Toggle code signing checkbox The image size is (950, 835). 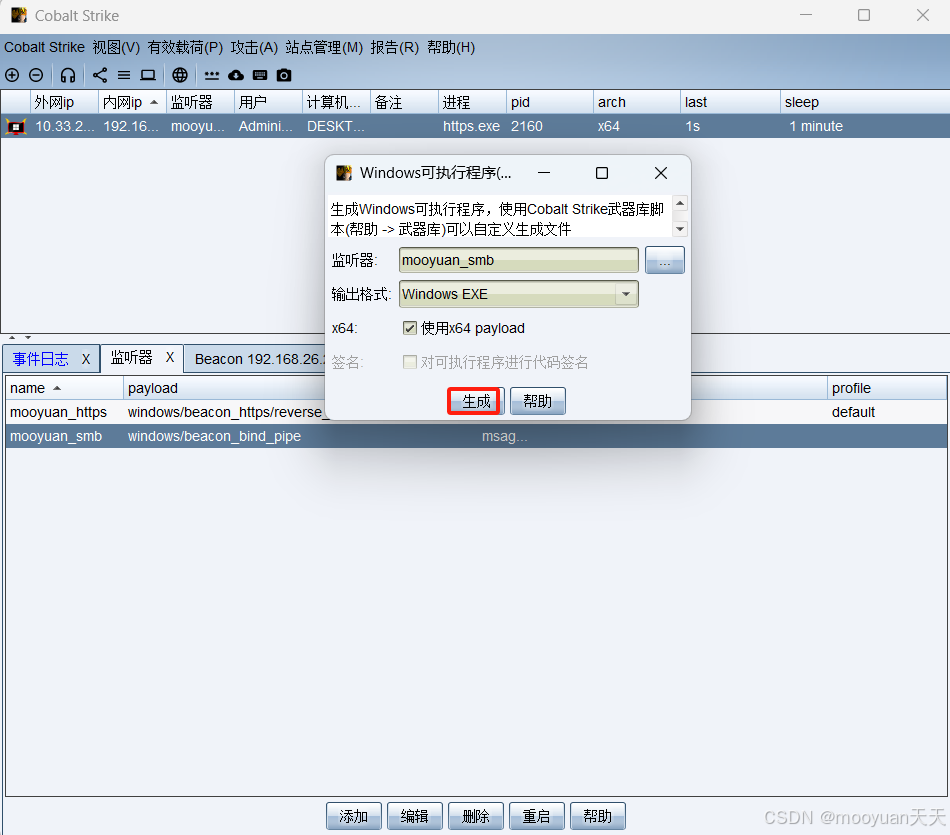coord(410,362)
